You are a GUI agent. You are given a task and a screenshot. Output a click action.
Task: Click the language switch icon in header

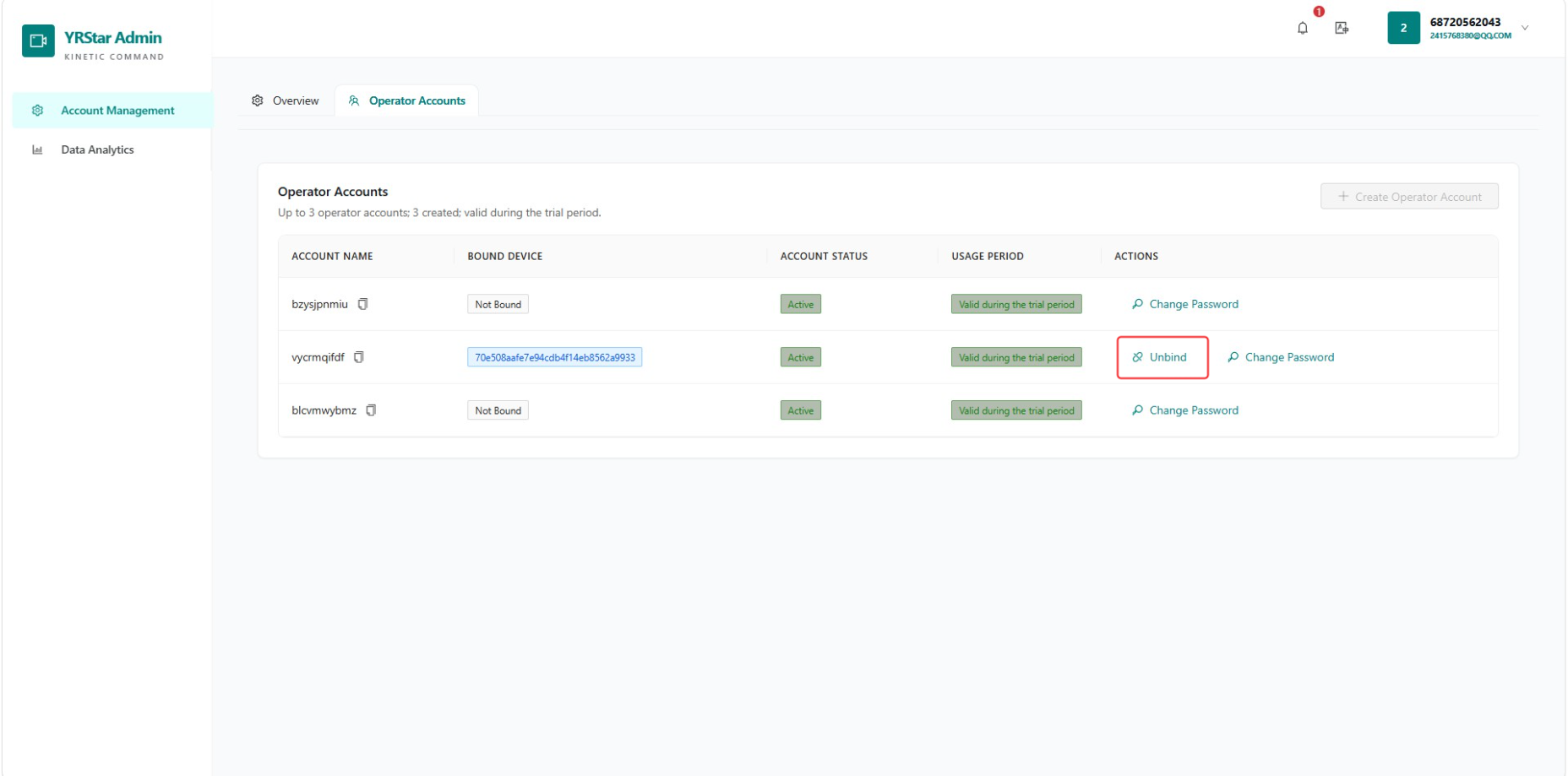pos(1341,28)
